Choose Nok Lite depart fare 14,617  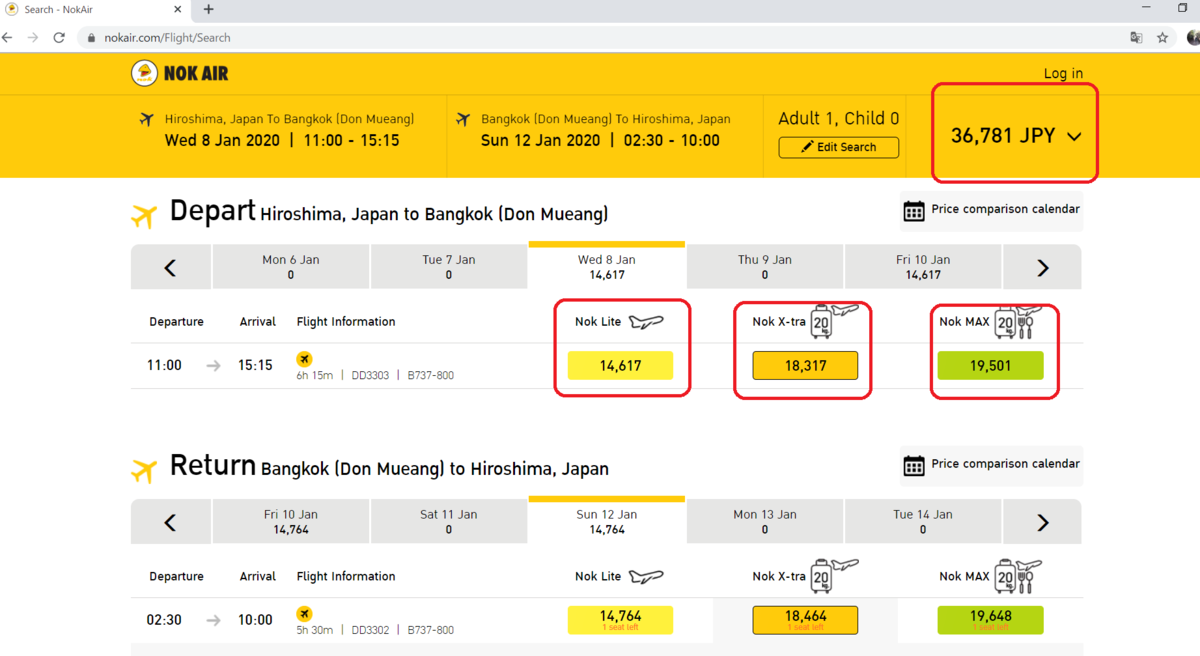pos(620,366)
